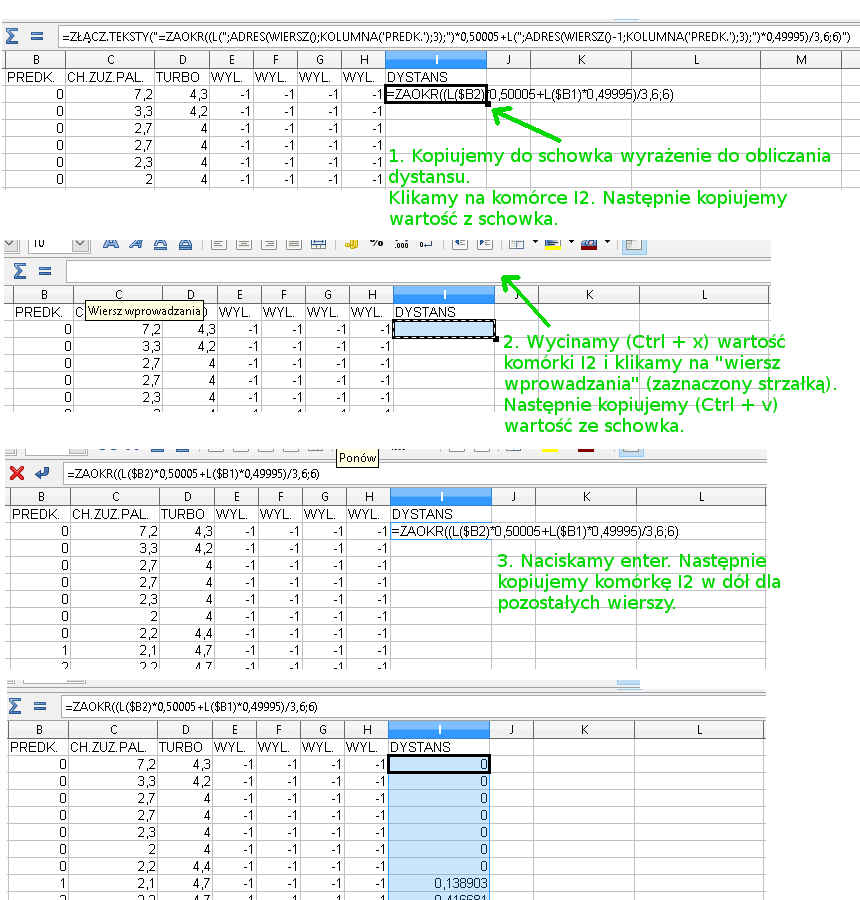Image resolution: width=860 pixels, height=900 pixels.
Task: Click the PREDK. header cell, top screenshot
Action: pyautogui.click(x=36, y=77)
